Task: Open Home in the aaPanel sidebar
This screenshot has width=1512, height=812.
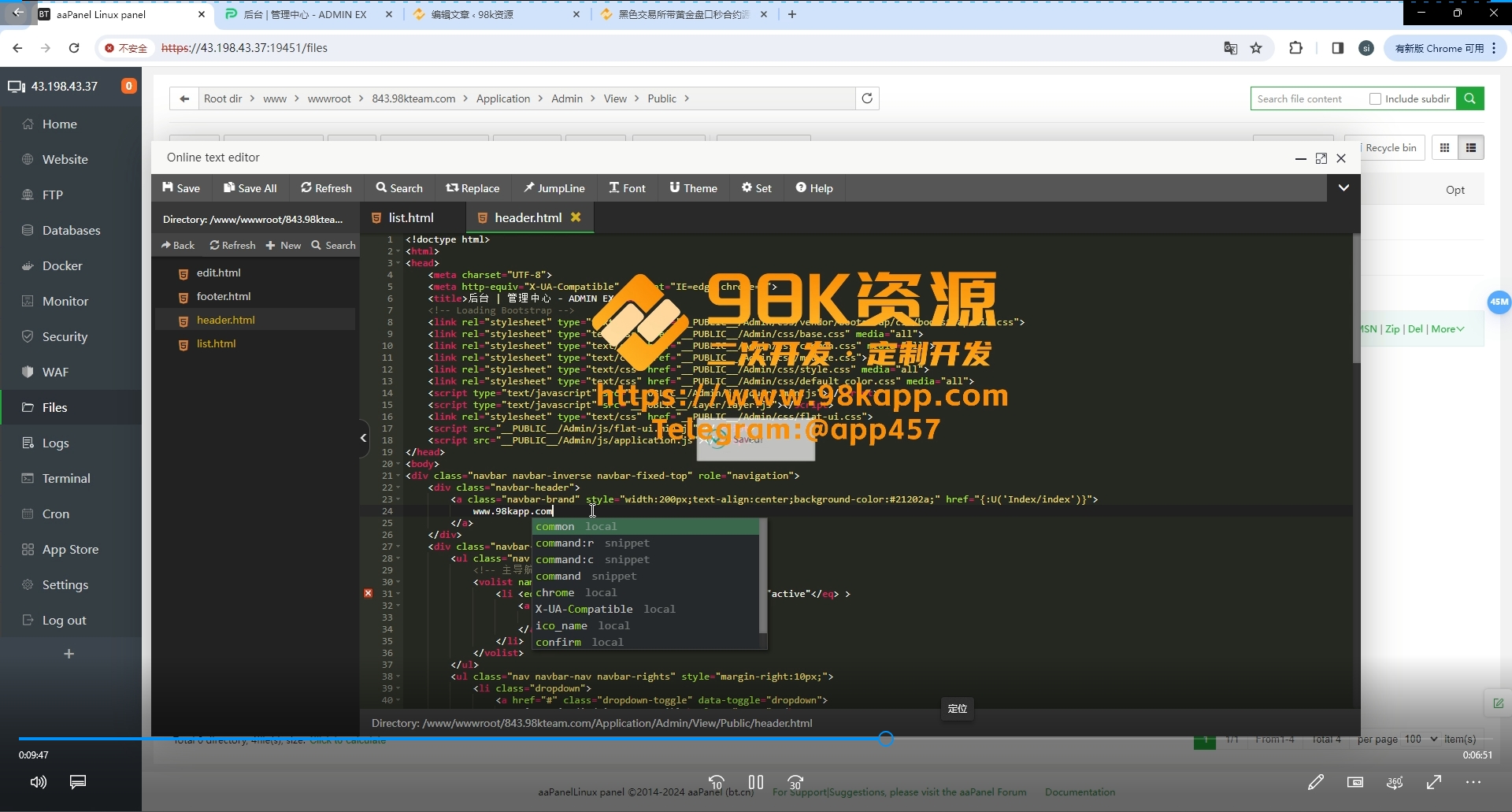Action: click(x=59, y=124)
